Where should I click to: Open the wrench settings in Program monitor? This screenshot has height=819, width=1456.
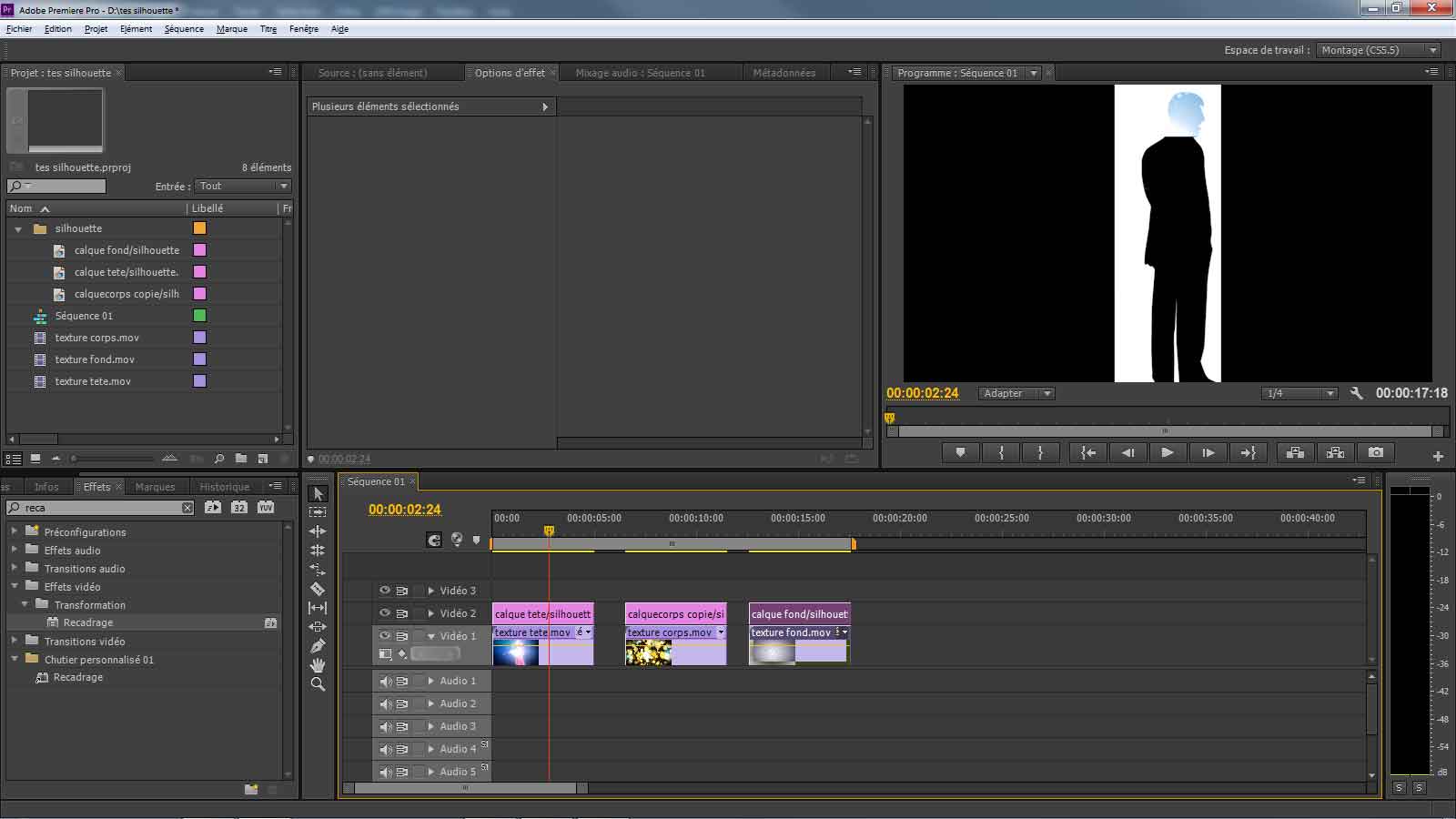pyautogui.click(x=1356, y=393)
